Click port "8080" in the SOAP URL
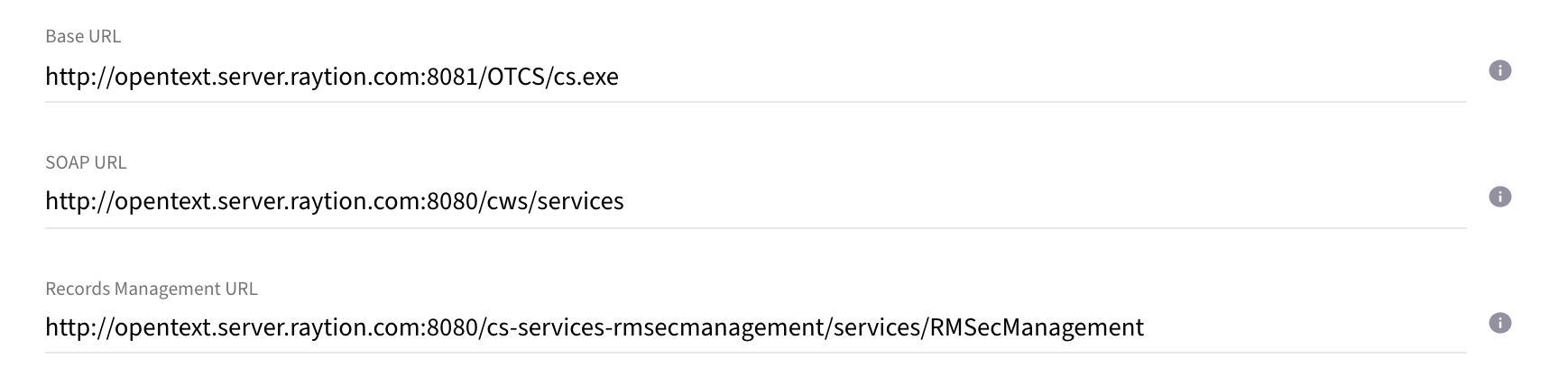The height and width of the screenshot is (386, 1568). click(x=451, y=201)
